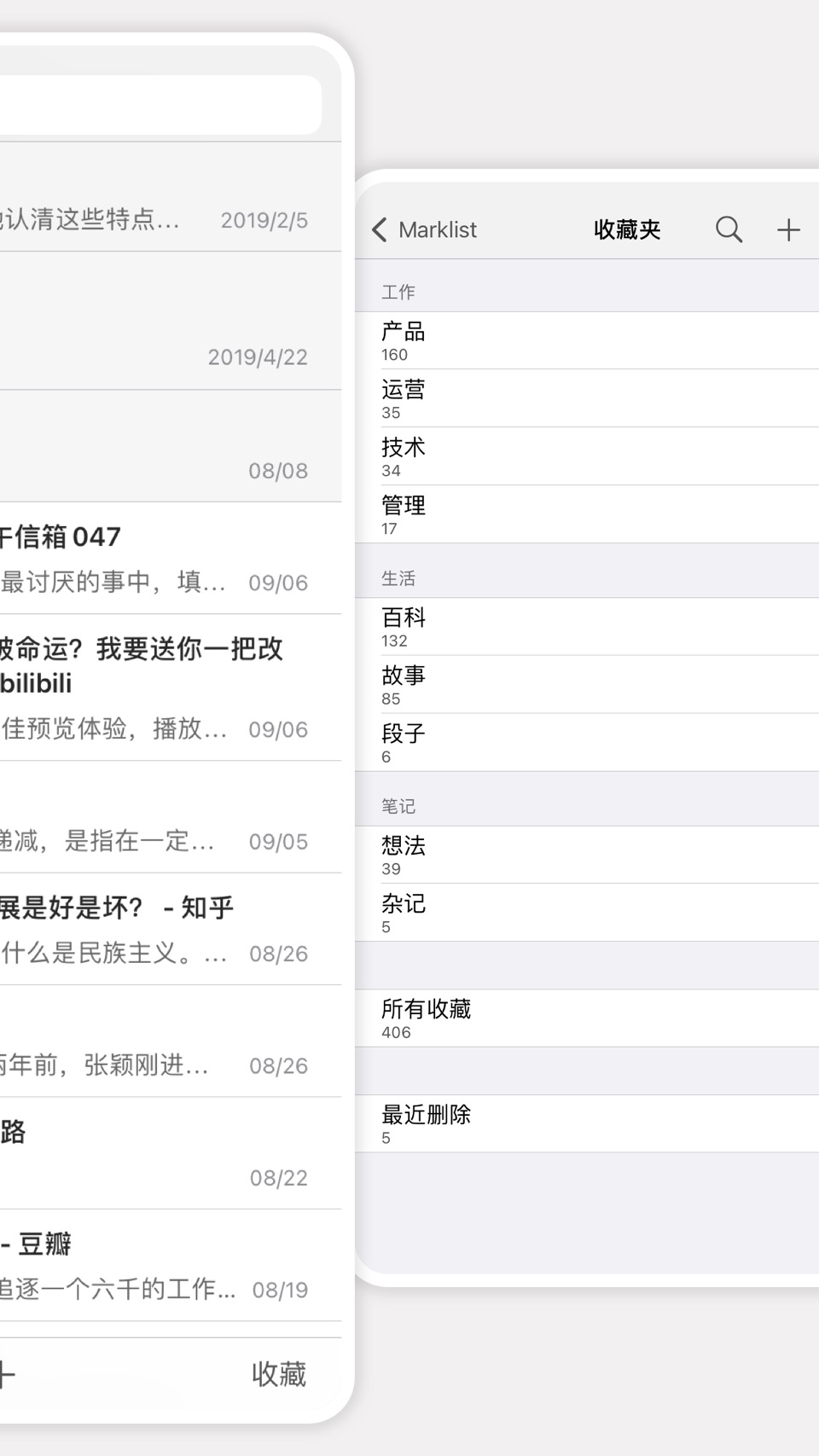The image size is (819, 1456).
Task: Add a new folder with plus icon
Action: click(788, 229)
